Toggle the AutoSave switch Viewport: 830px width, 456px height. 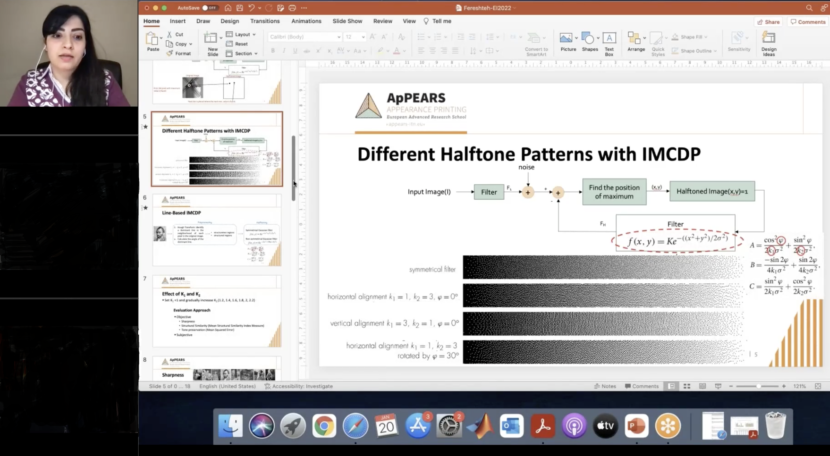tap(210, 7)
